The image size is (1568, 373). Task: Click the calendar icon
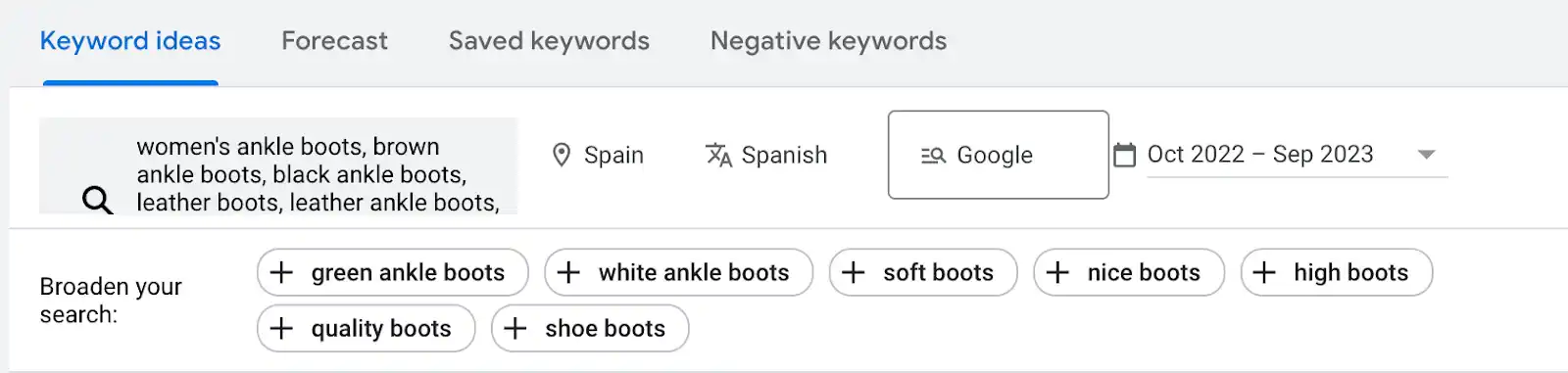pyautogui.click(x=1125, y=155)
